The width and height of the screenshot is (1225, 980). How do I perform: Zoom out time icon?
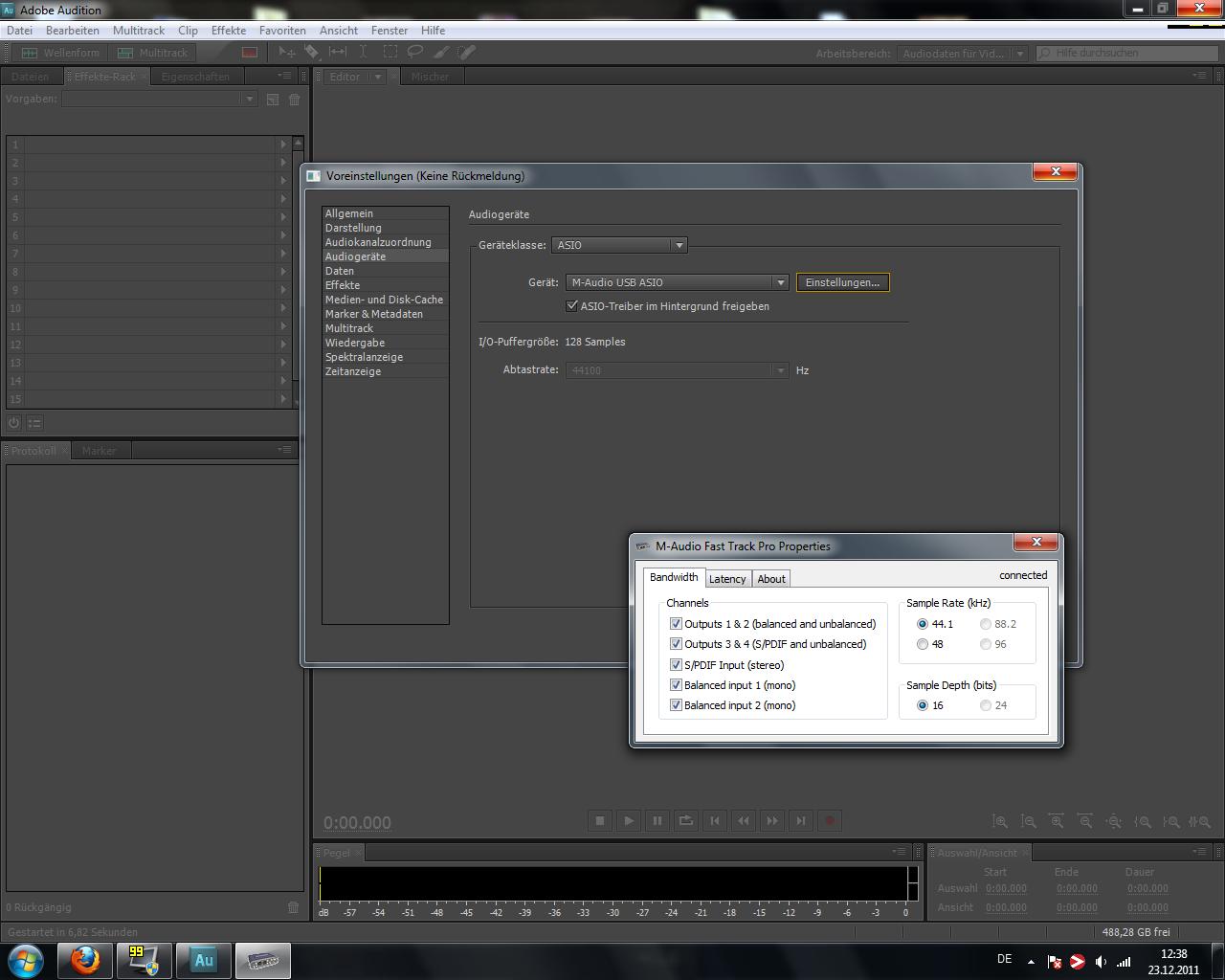click(x=1085, y=821)
